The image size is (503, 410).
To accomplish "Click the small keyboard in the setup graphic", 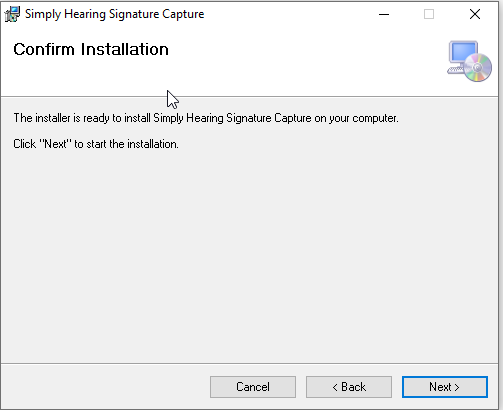I will click(x=455, y=70).
